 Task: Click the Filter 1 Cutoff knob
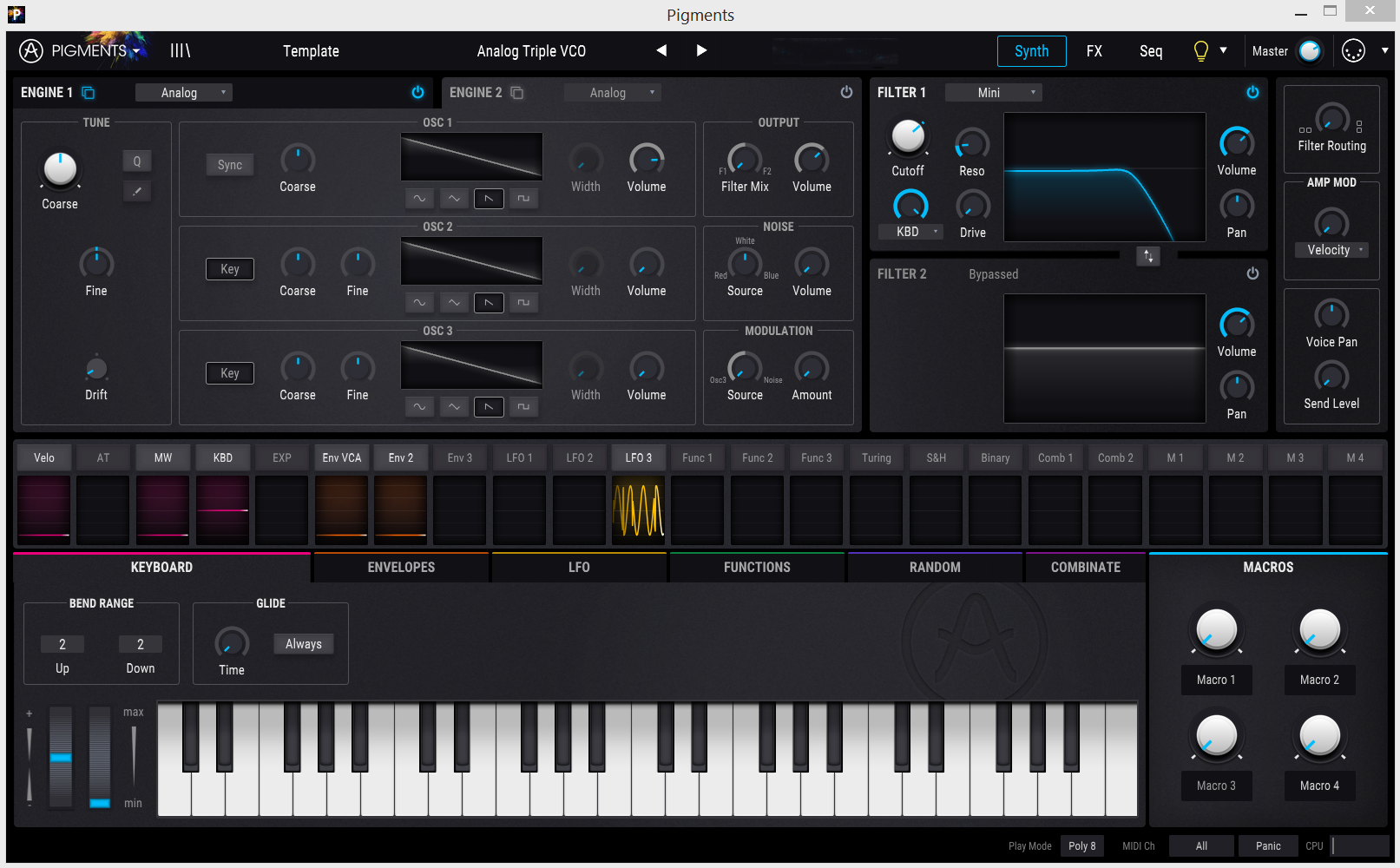(908, 136)
